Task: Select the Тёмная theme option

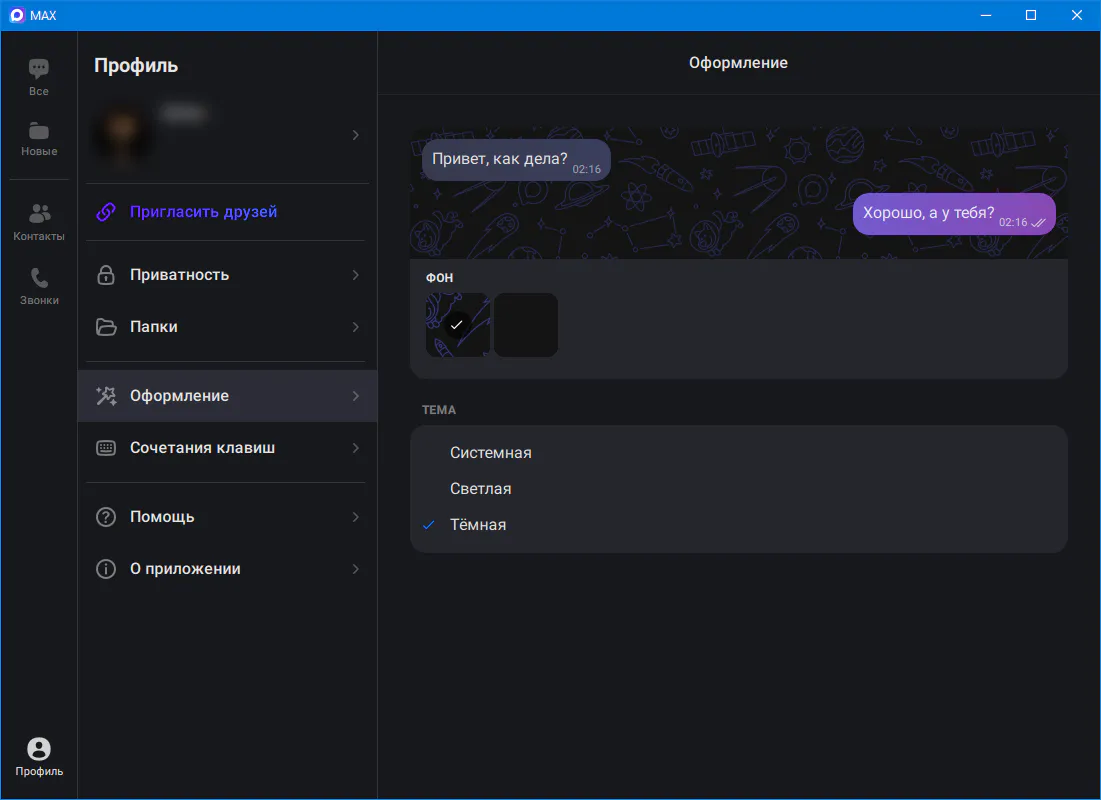Action: tap(478, 525)
